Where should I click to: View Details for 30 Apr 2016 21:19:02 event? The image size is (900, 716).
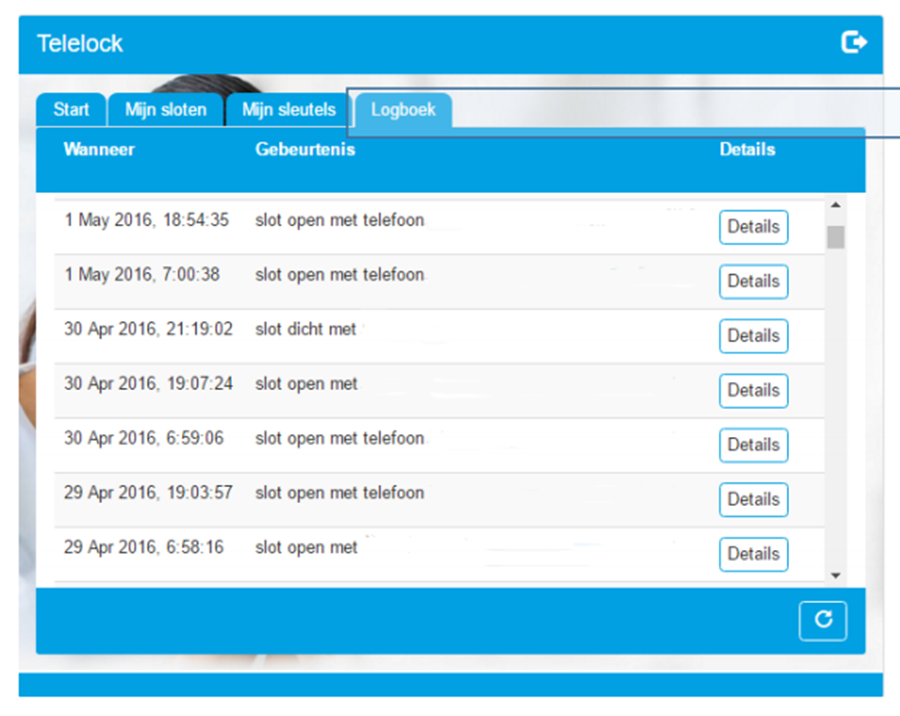[753, 336]
